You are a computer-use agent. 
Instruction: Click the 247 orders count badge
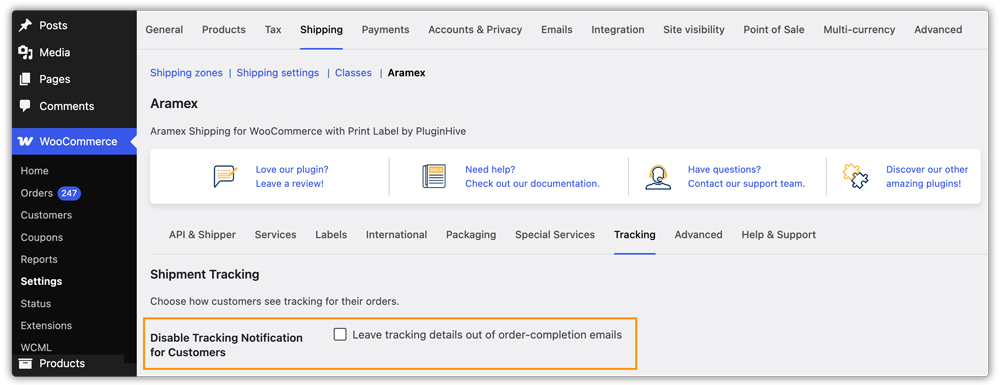click(70, 193)
